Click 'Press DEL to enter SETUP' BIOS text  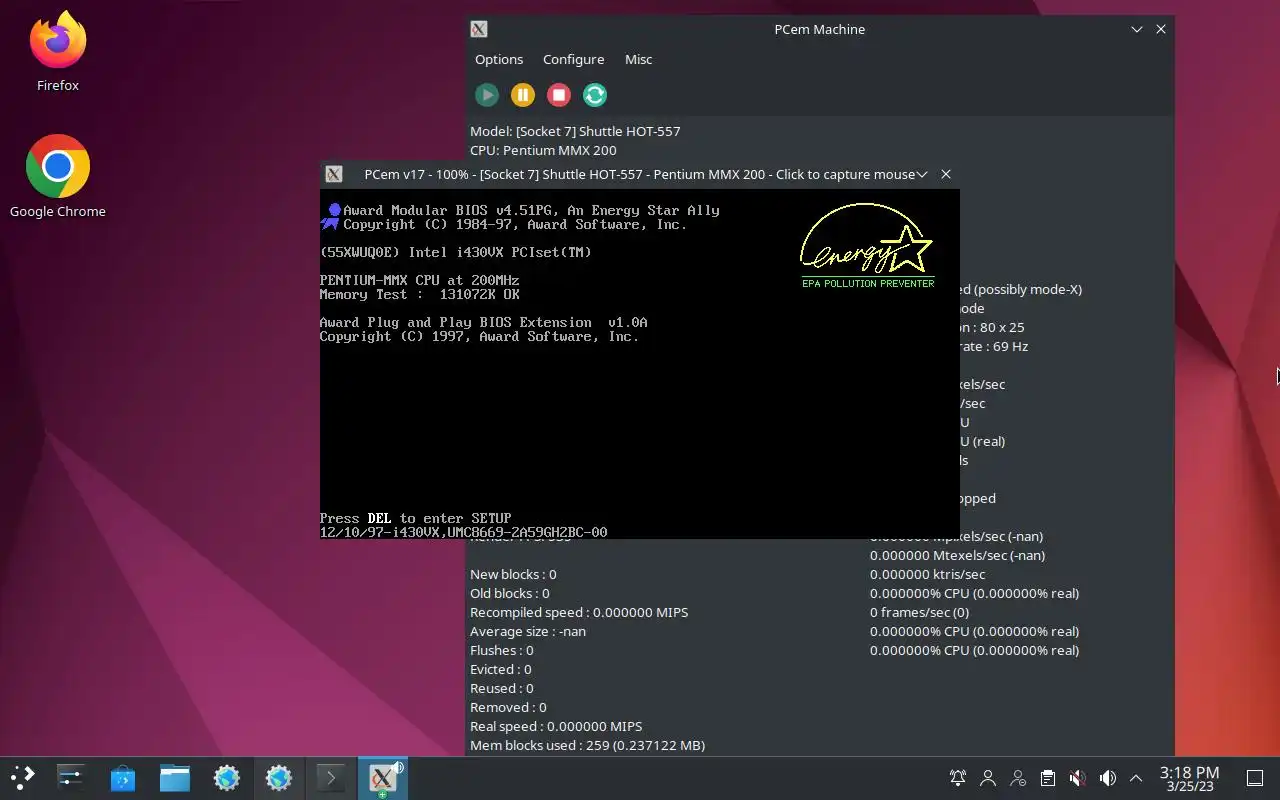pos(415,518)
